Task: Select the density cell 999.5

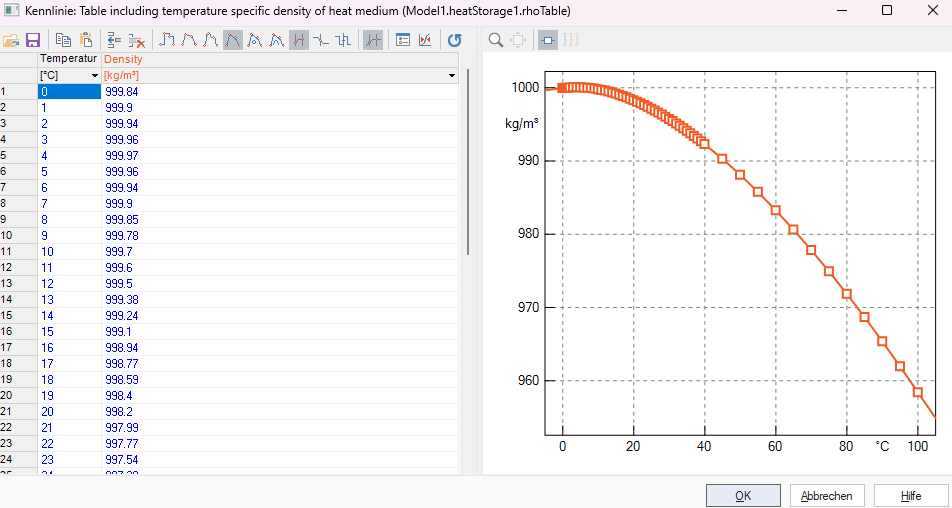Action: point(280,283)
